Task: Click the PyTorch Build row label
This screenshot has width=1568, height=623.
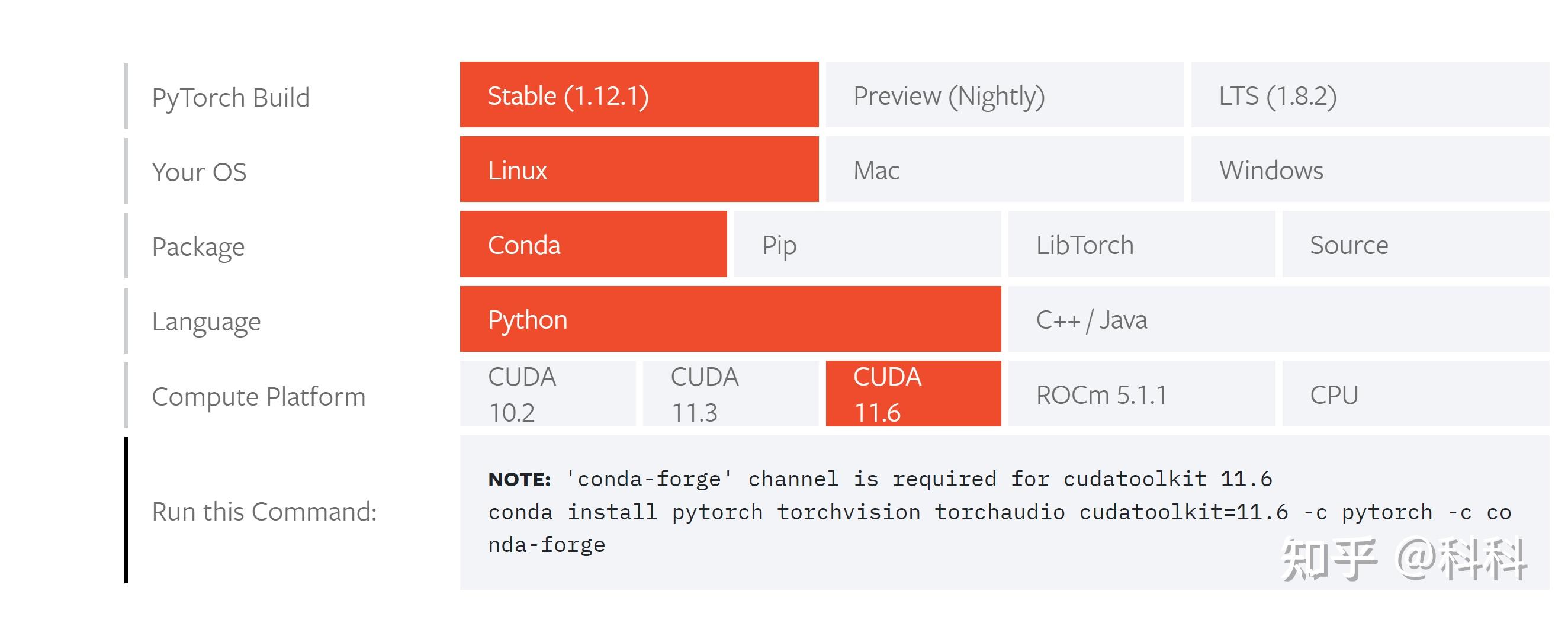Action: pyautogui.click(x=232, y=96)
